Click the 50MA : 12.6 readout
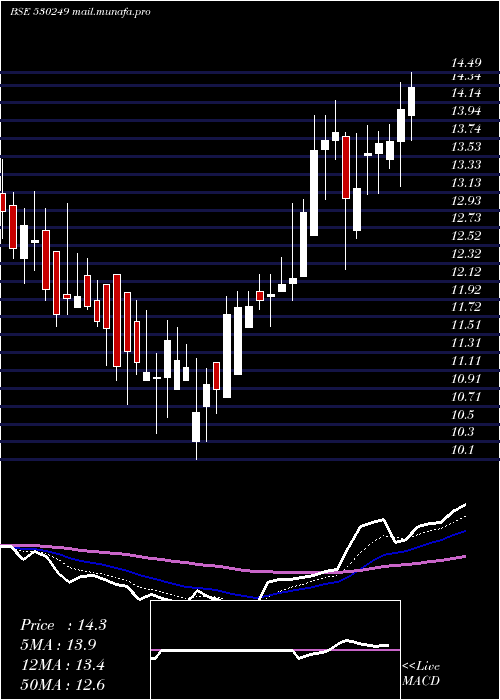 63,684
